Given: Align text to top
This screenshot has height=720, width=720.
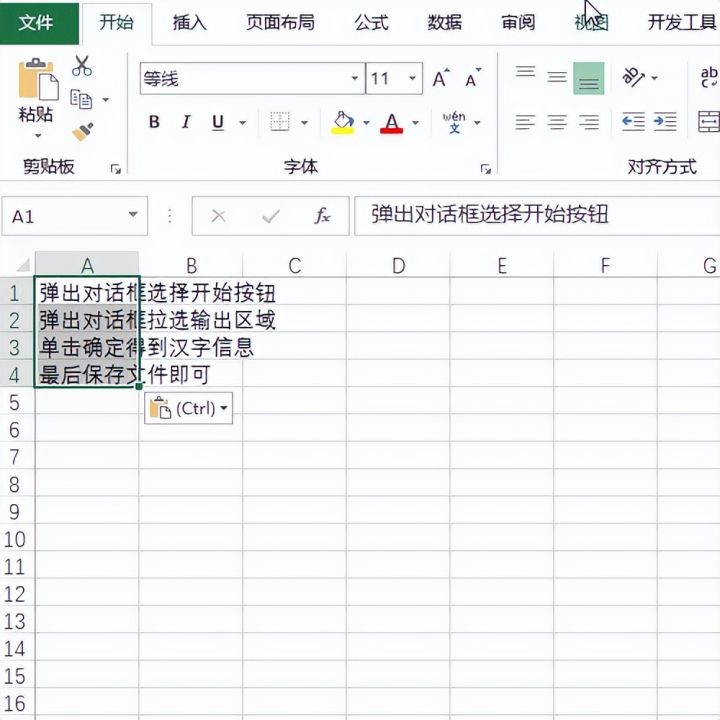Looking at the screenshot, I should (x=525, y=73).
